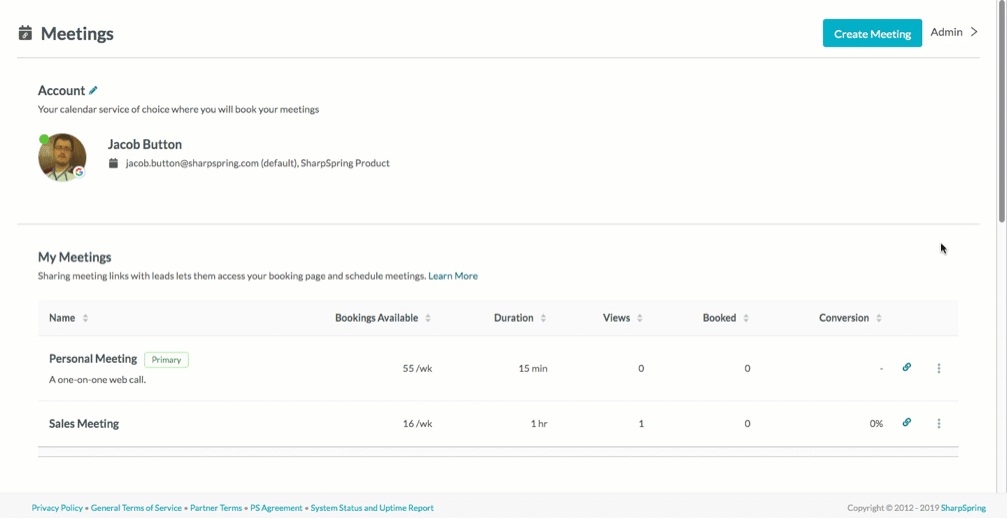Click the Account edit pencil icon

pos(93,91)
